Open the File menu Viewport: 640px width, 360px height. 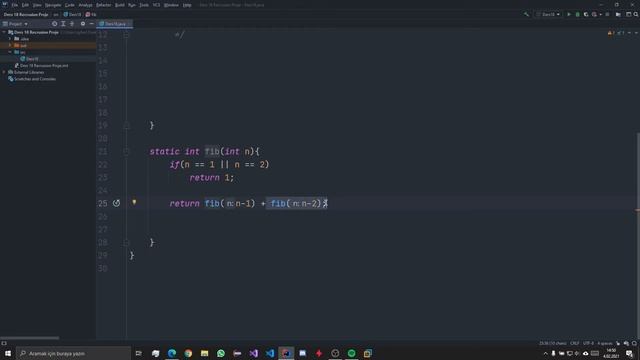point(15,5)
